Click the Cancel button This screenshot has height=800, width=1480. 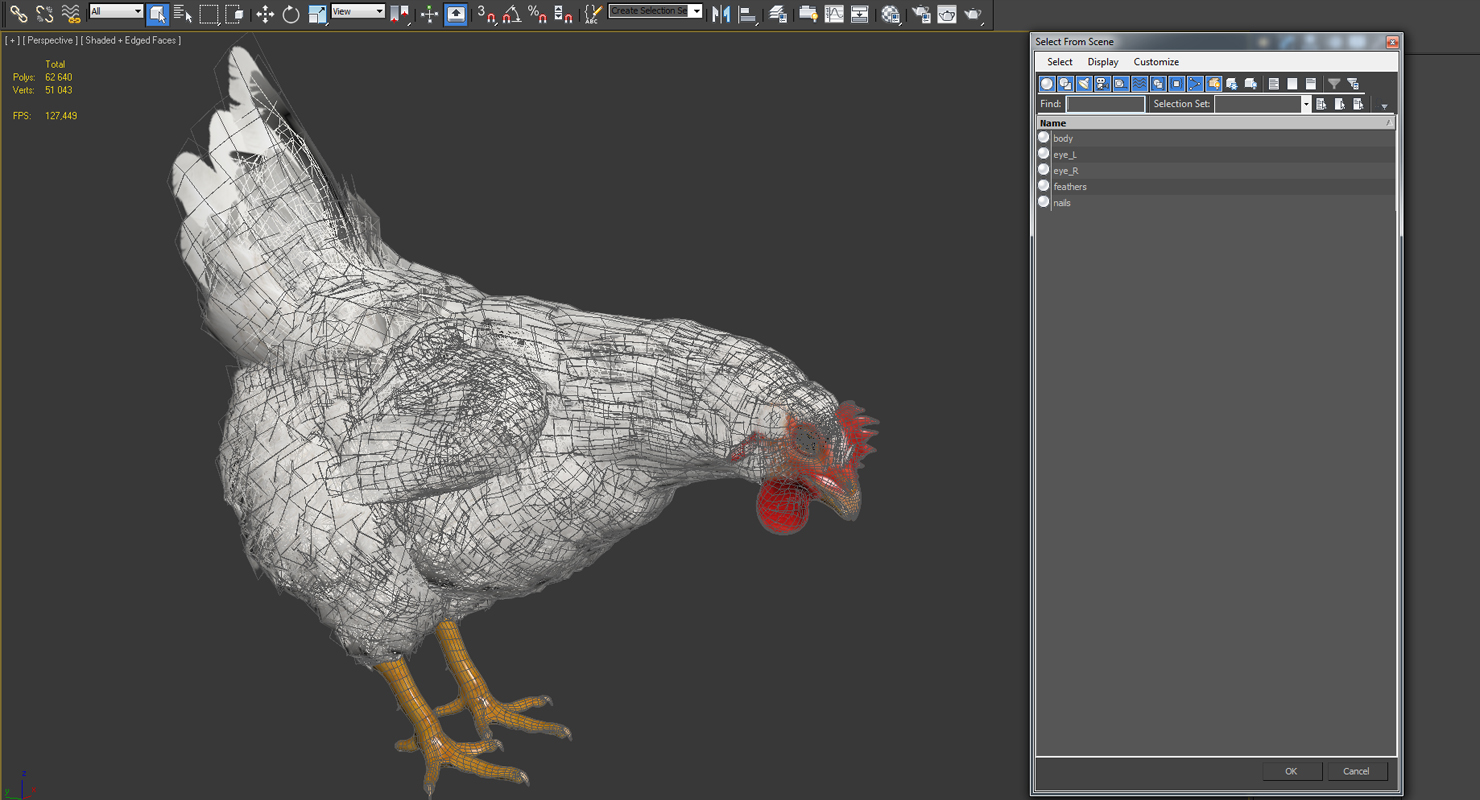tap(1356, 771)
